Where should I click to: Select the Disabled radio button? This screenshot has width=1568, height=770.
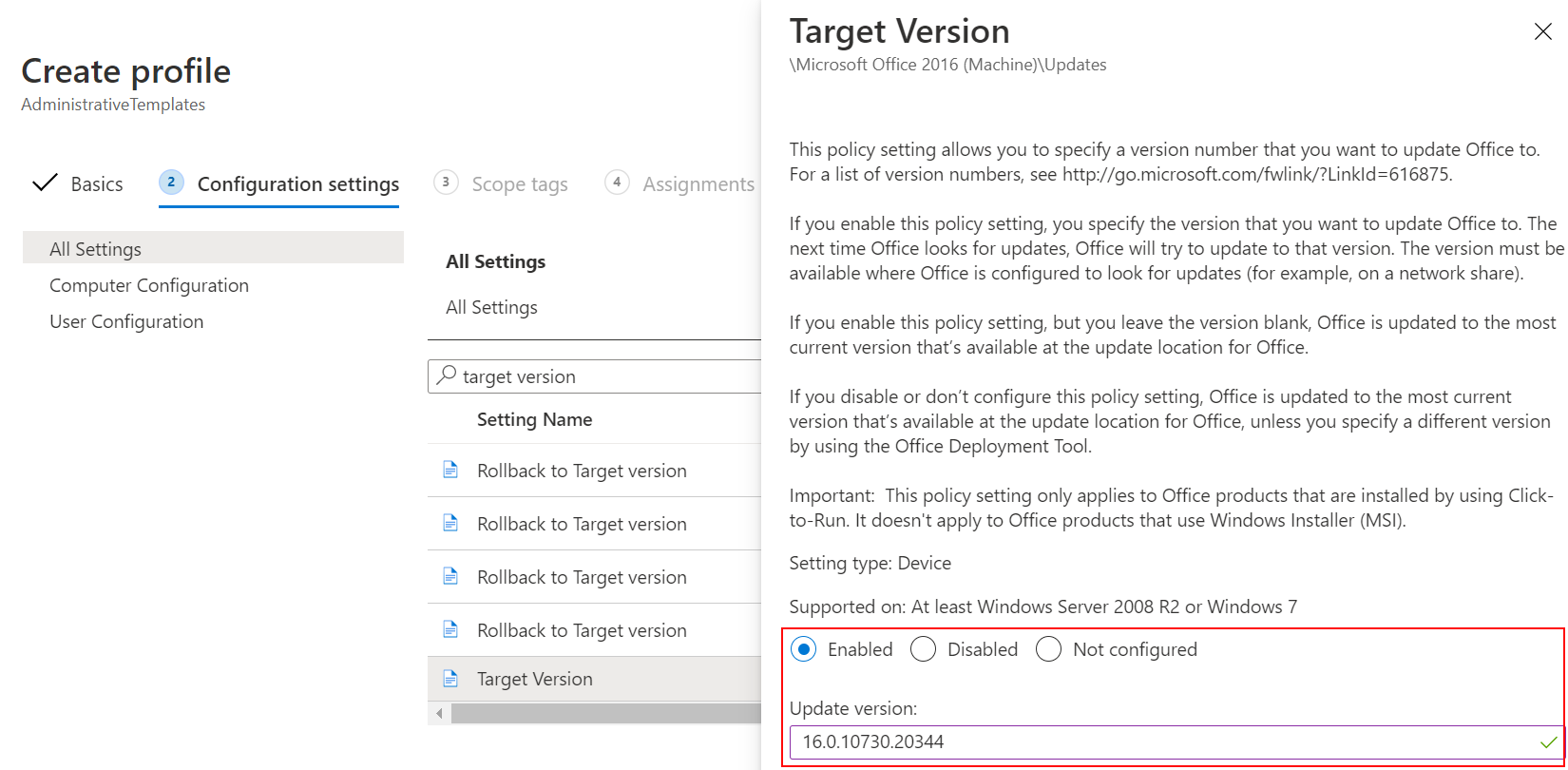[923, 649]
